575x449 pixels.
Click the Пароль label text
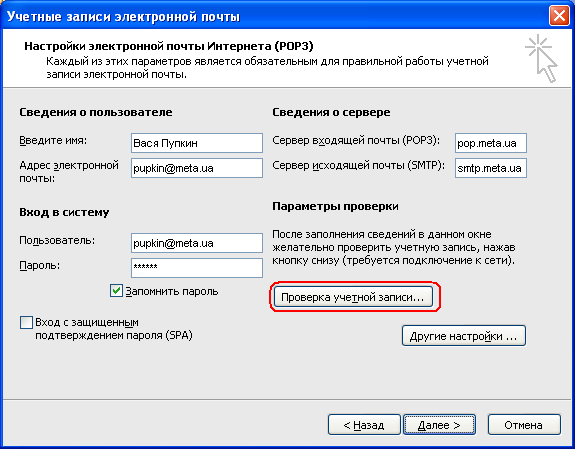pyautogui.click(x=40, y=265)
